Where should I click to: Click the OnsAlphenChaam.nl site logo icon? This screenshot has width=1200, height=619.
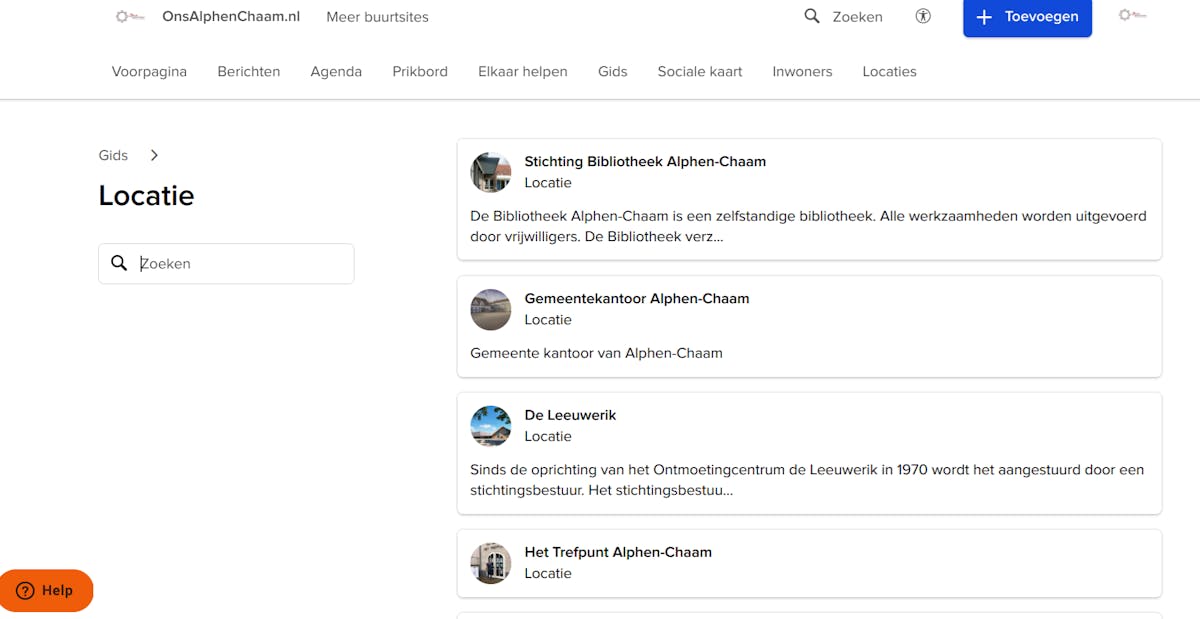click(130, 17)
